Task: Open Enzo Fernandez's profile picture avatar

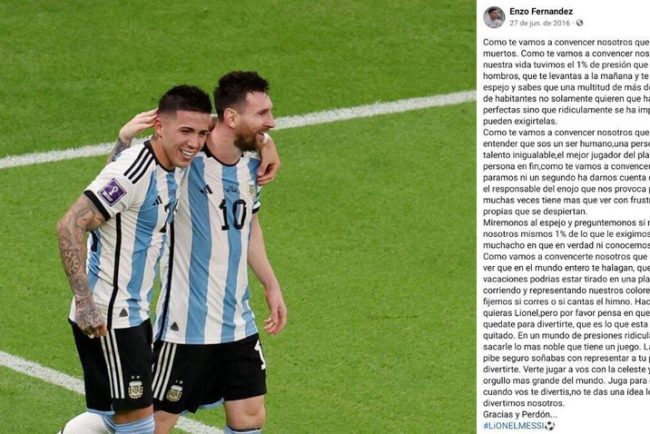Action: pos(494,17)
